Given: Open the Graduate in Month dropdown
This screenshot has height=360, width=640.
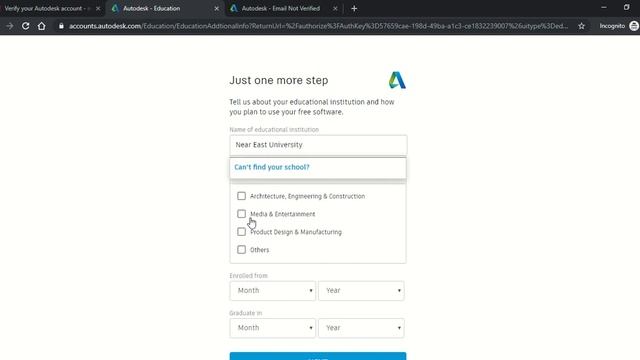Looking at the screenshot, I should (273, 328).
